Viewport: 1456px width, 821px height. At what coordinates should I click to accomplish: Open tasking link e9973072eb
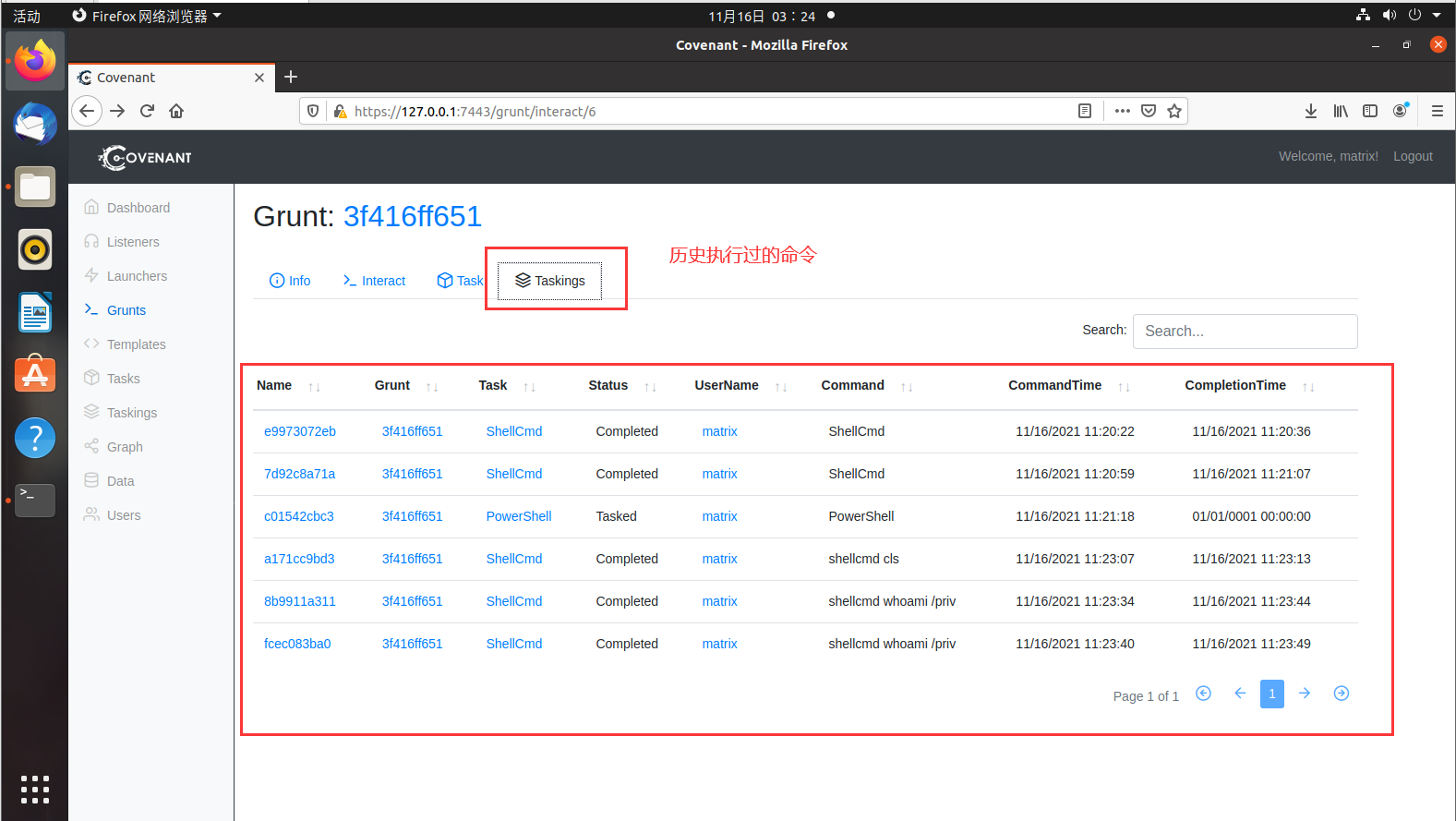[x=300, y=431]
